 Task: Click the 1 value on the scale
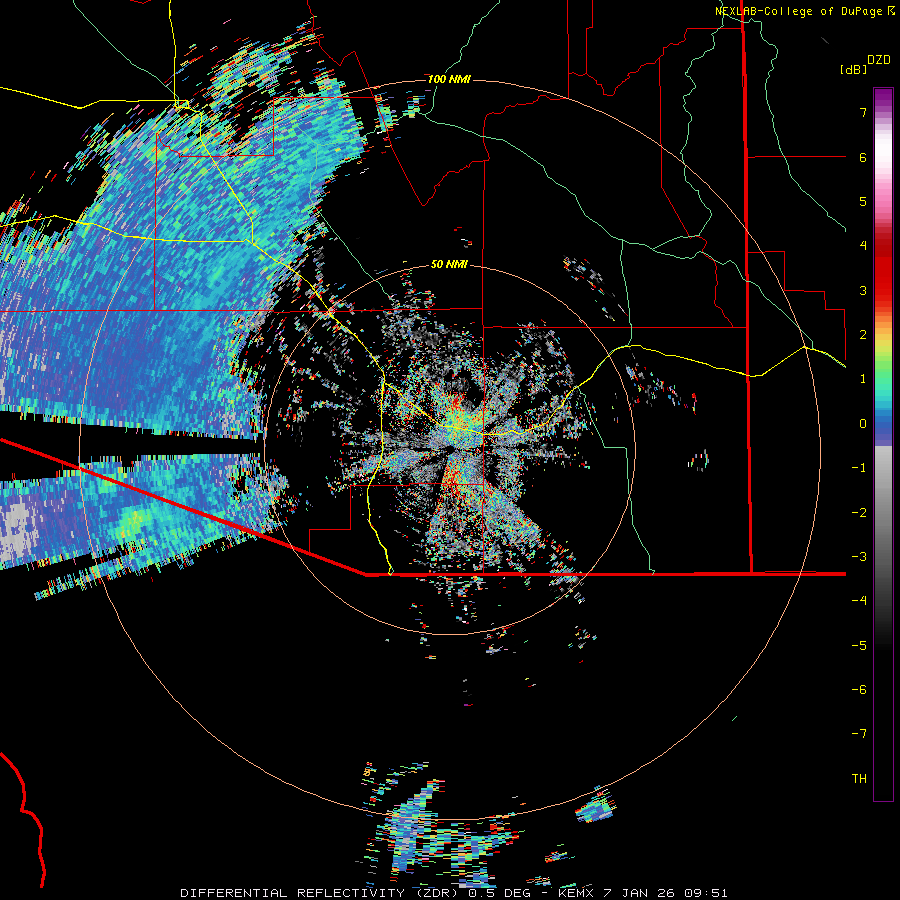863,379
